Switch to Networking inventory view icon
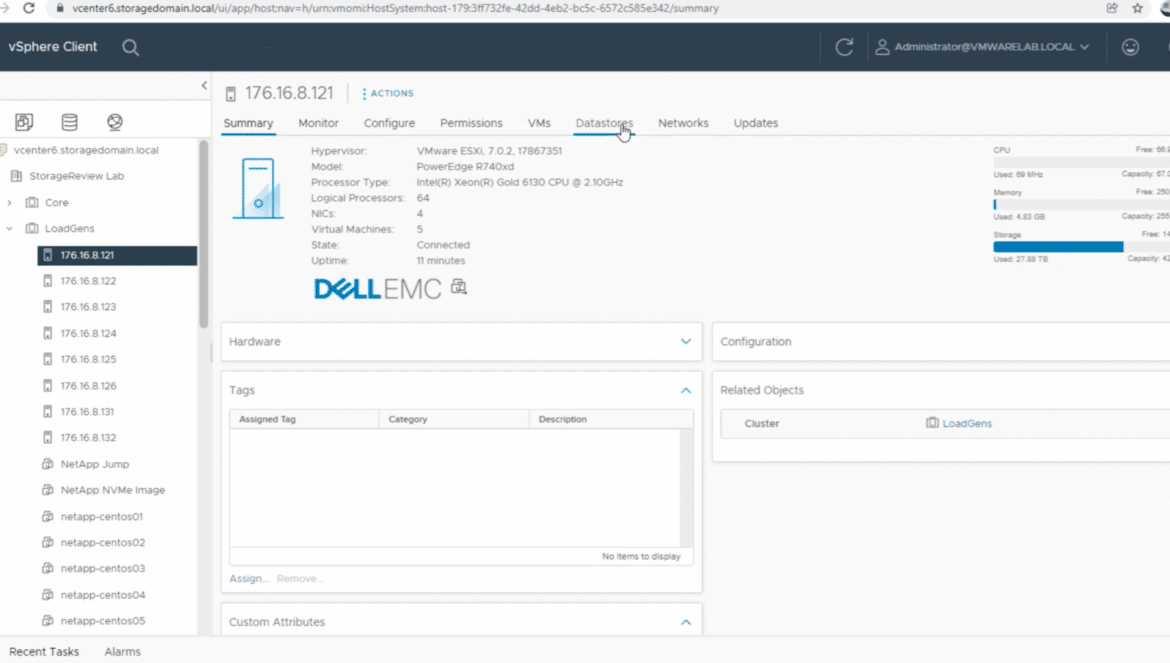 [x=115, y=122]
